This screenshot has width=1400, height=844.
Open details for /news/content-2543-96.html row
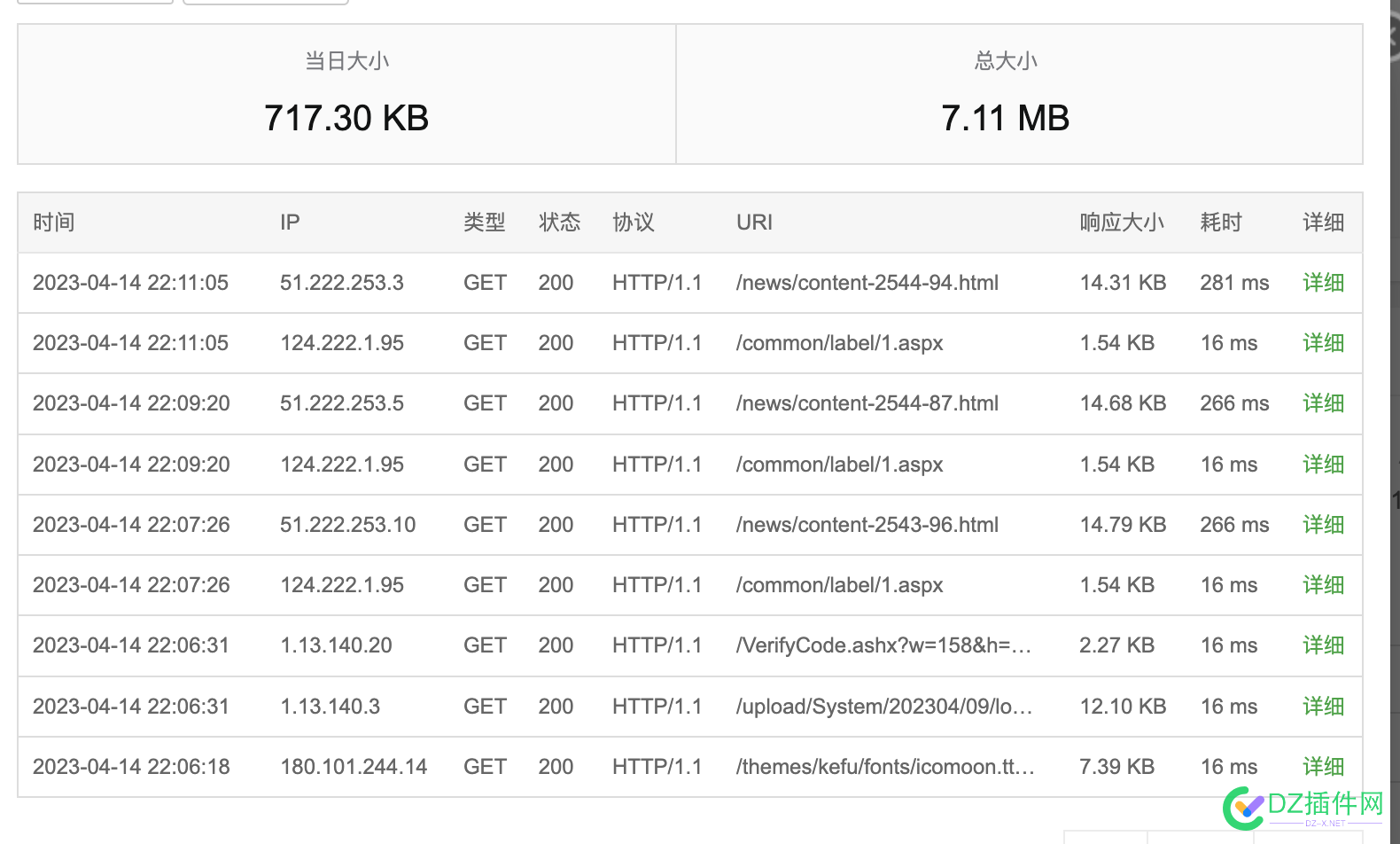[1323, 525]
